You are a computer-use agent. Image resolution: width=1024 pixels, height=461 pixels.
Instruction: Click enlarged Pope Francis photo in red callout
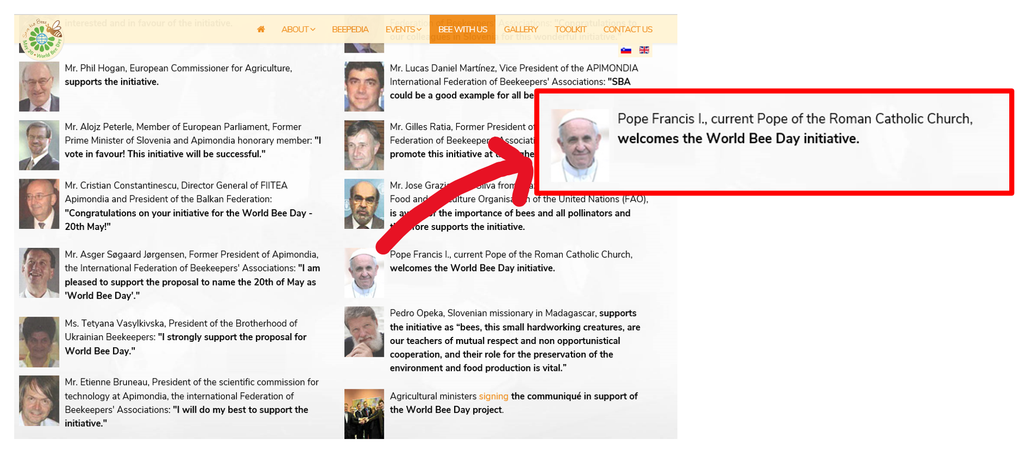[580, 146]
